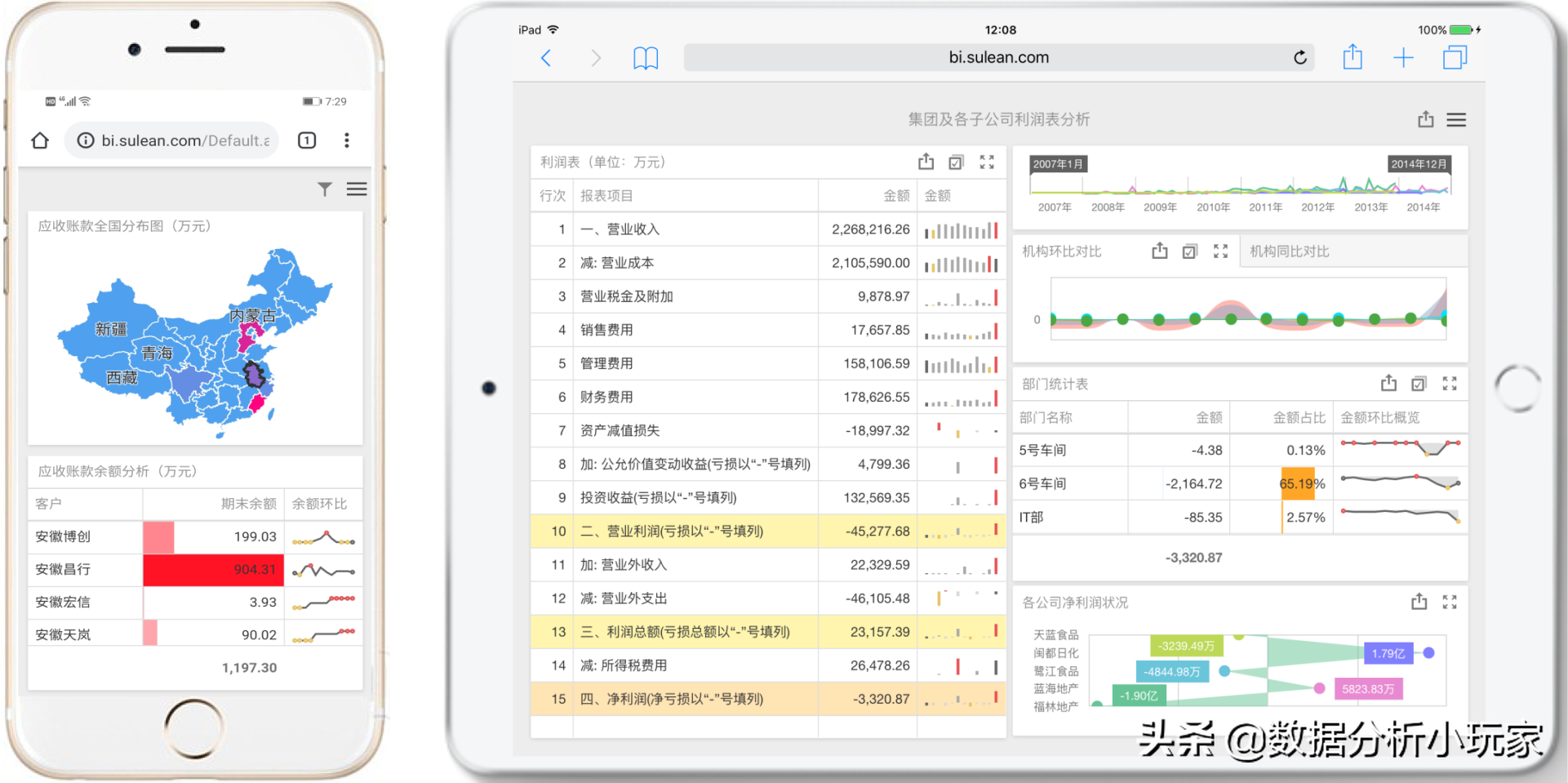Screen dimensions: 1568x783
Task: Select the 机构环比对比 tab
Action: tap(1061, 251)
